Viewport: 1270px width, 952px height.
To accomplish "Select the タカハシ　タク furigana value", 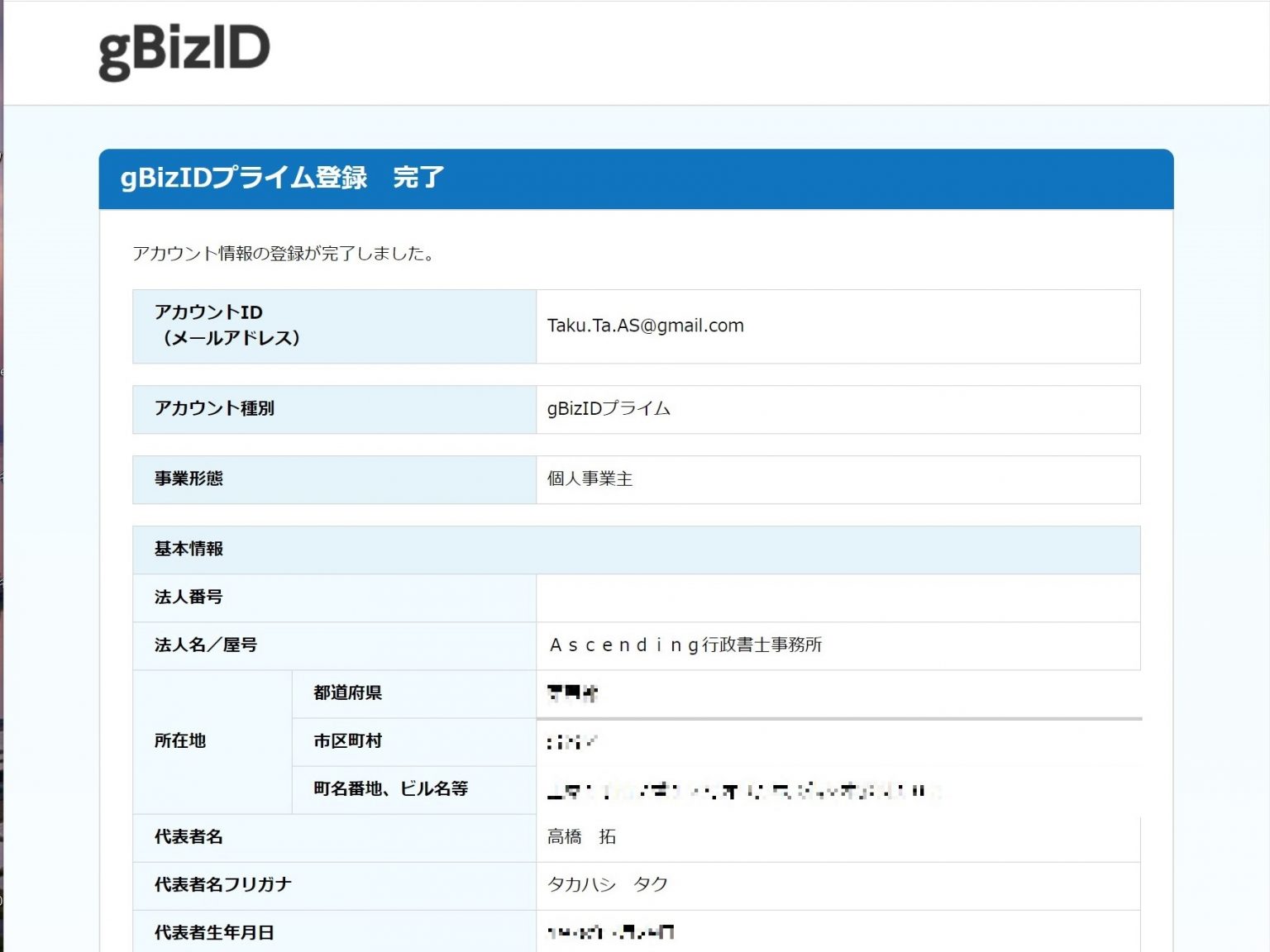I will point(608,885).
